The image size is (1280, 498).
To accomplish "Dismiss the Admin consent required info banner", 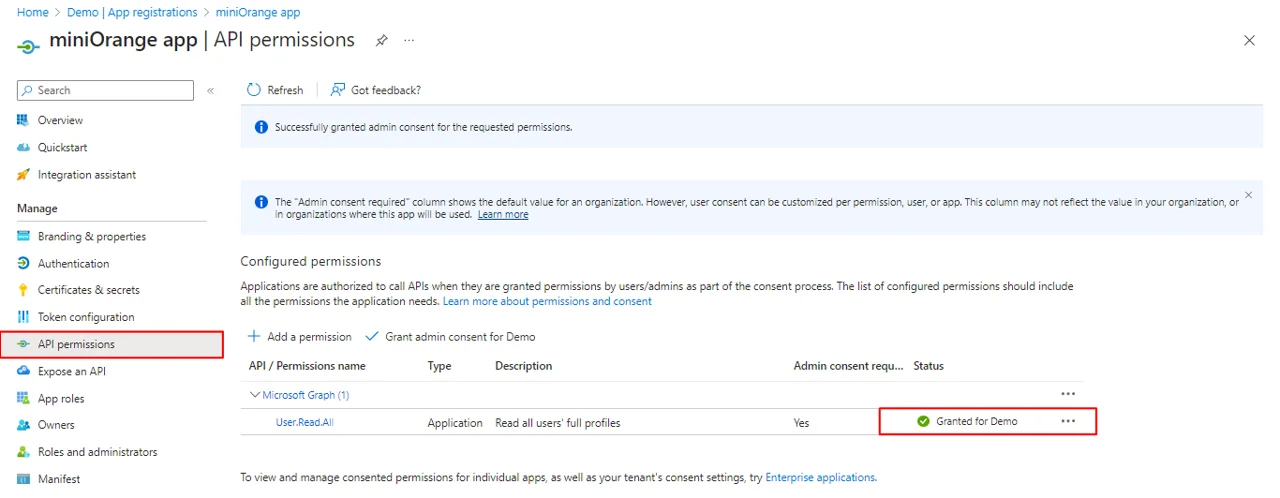I will click(x=1248, y=195).
